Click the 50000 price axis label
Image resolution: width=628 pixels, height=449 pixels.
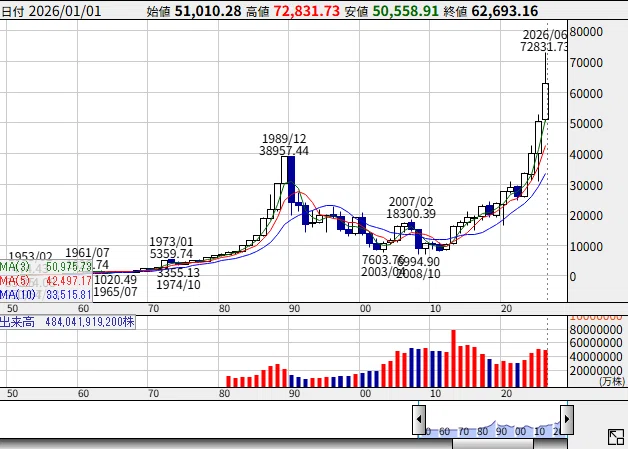click(x=586, y=124)
